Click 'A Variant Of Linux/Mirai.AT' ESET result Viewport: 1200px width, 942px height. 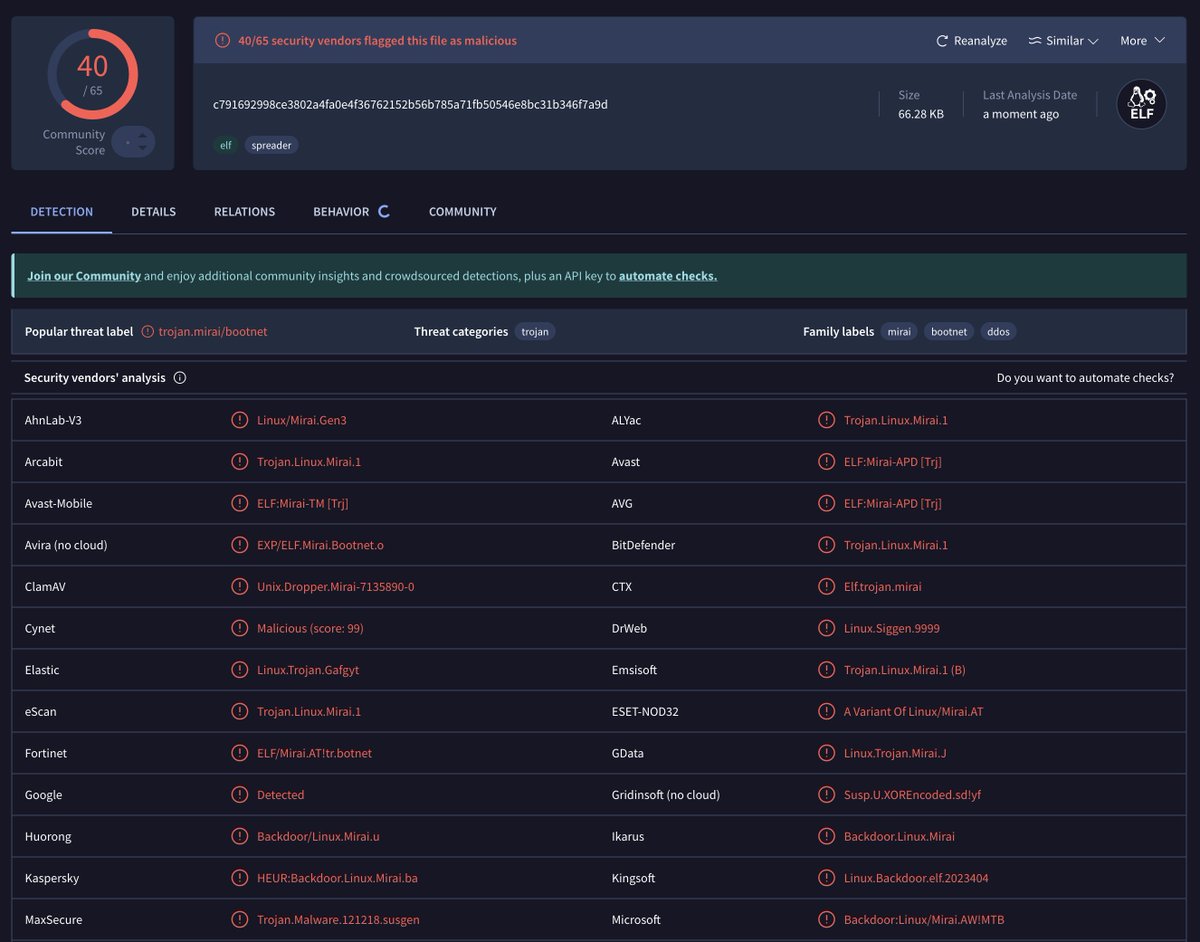[x=914, y=712]
